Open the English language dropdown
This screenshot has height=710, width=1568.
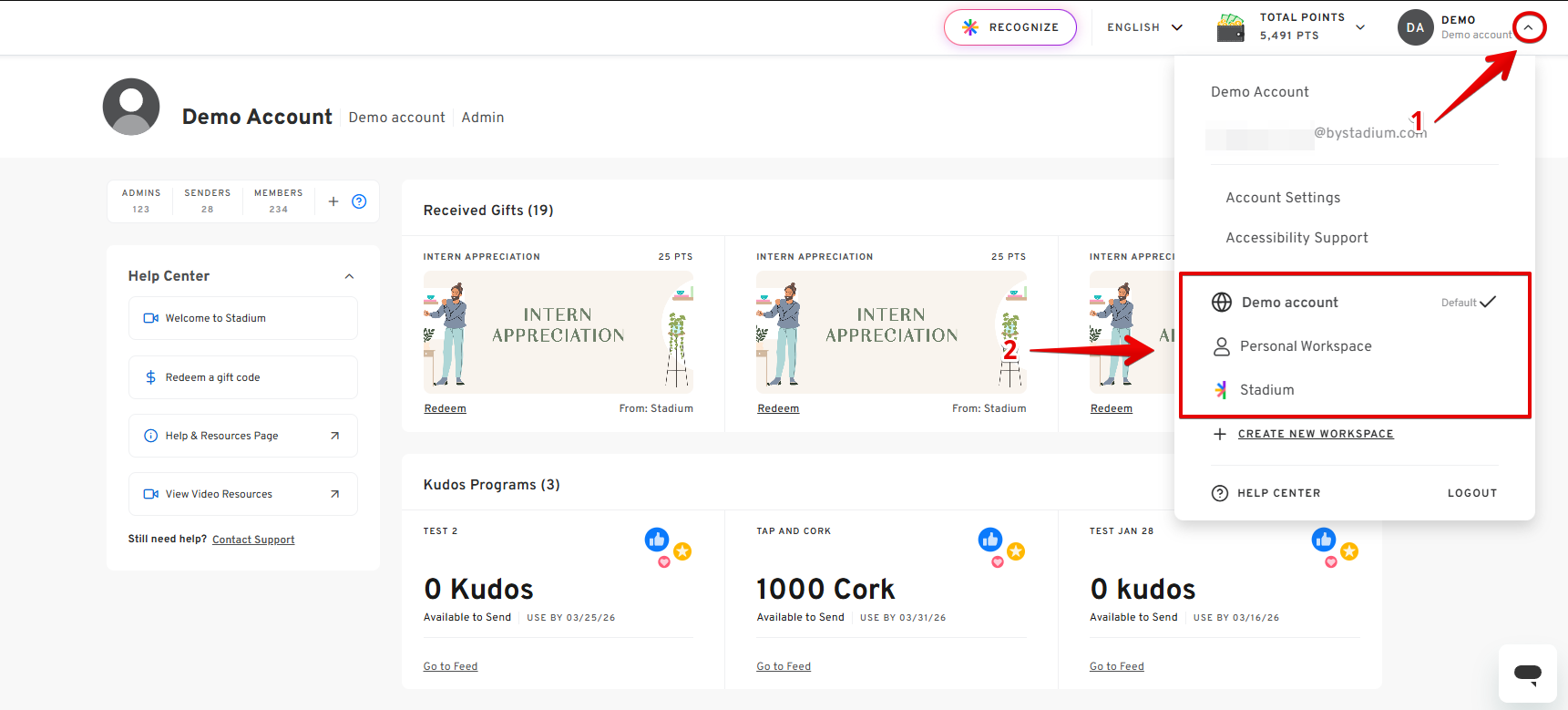coord(1144,27)
